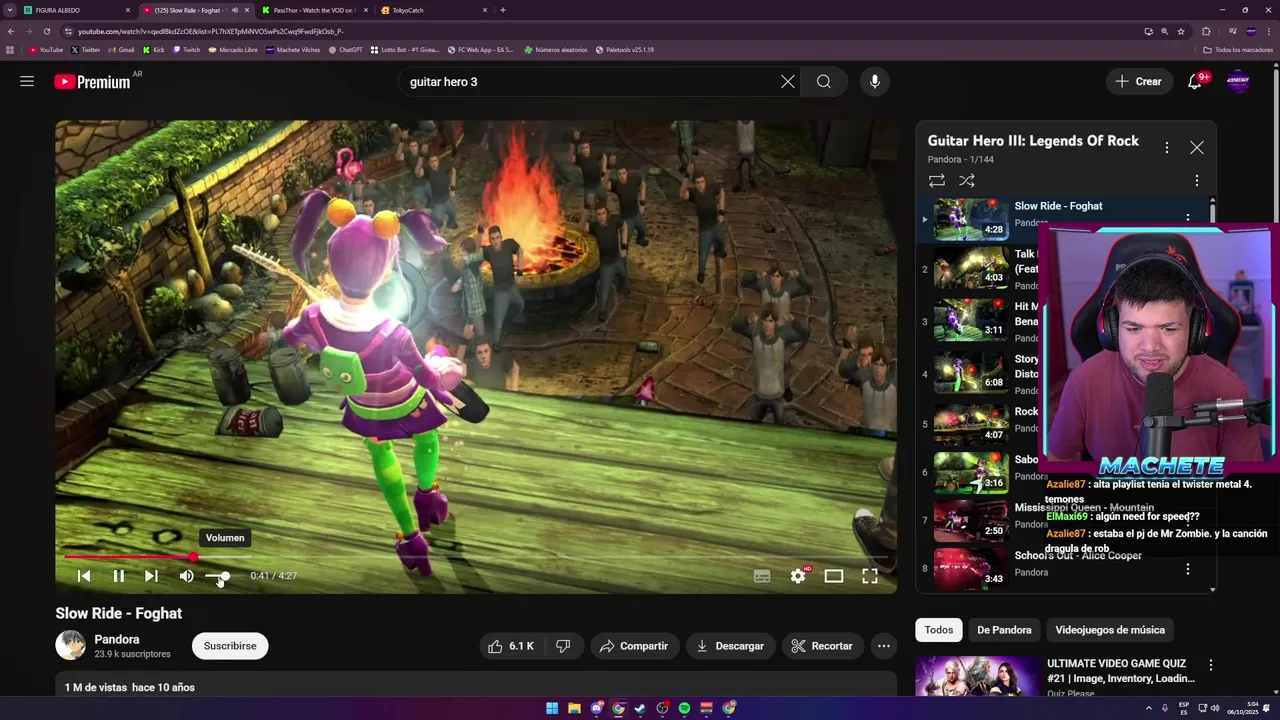Open more actions menu under the video
This screenshot has height=720, width=1280.
click(884, 646)
